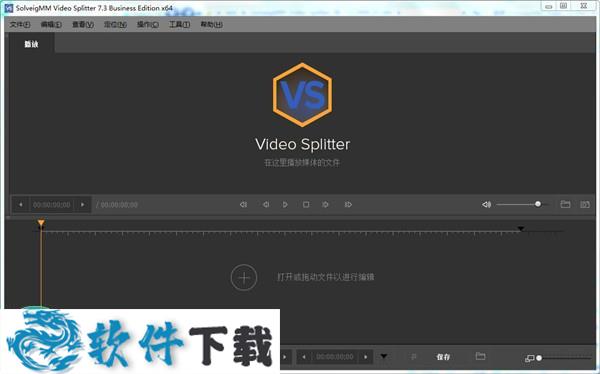
Task: Mute audio via the speaker icon
Action: 486,204
